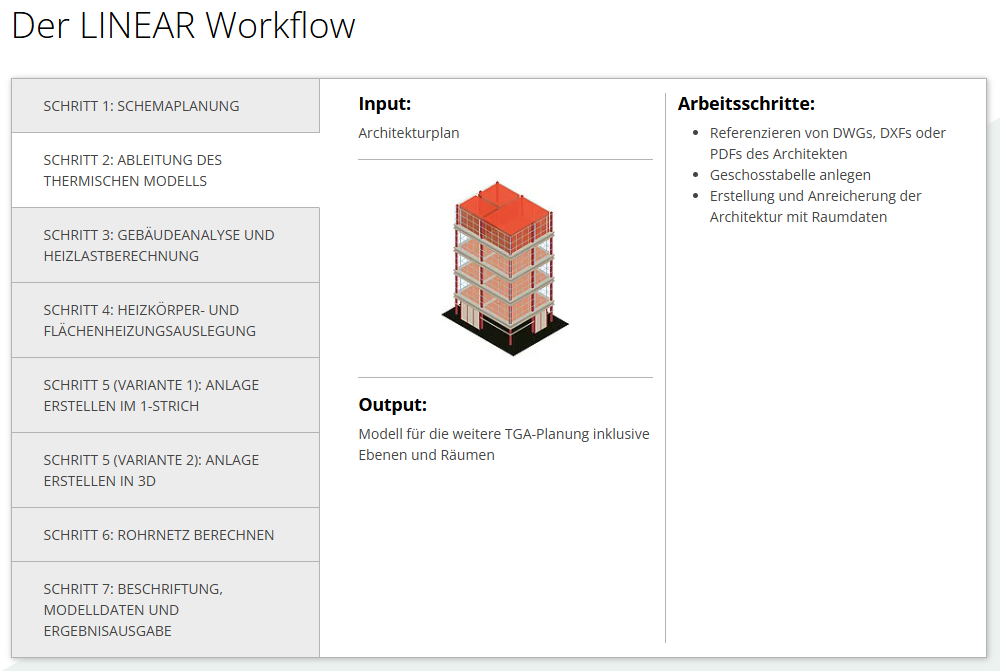
Task: Click the red roof of the building model
Action: point(505,205)
